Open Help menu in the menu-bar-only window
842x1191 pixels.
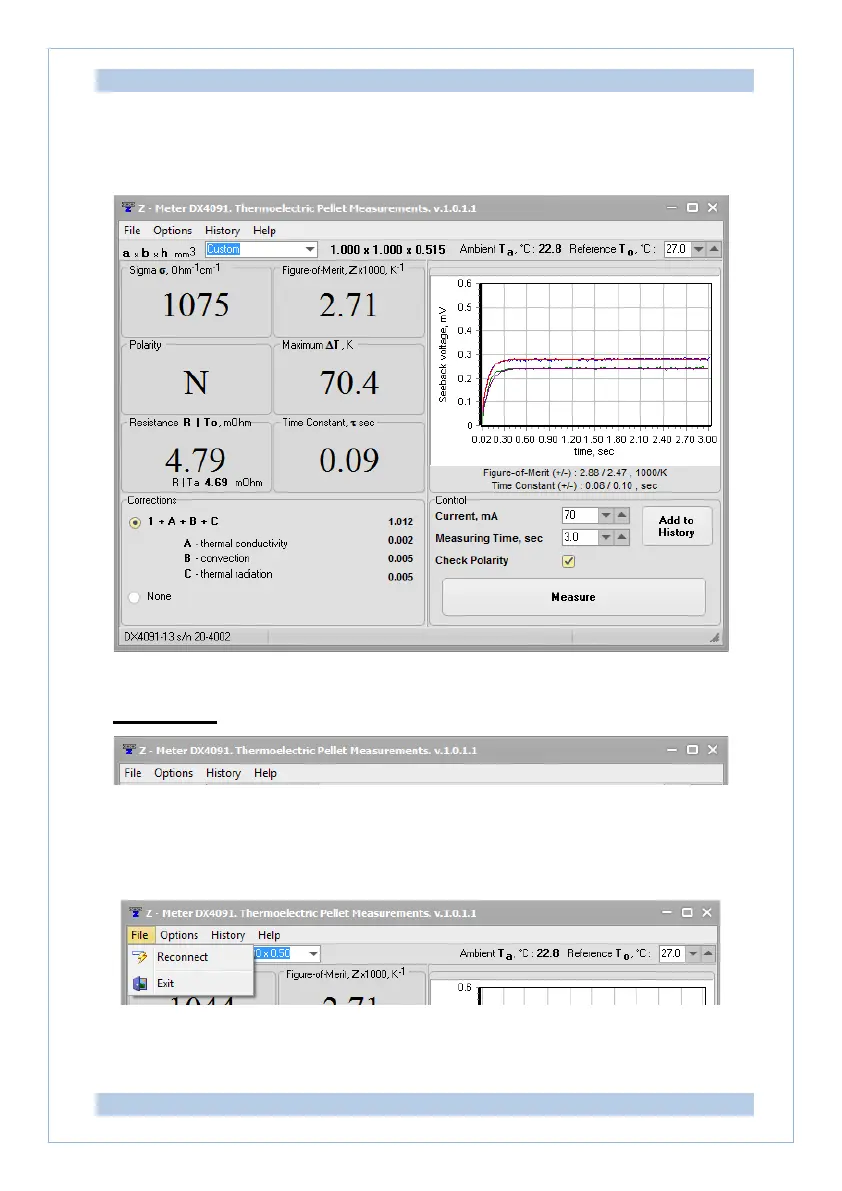[265, 772]
